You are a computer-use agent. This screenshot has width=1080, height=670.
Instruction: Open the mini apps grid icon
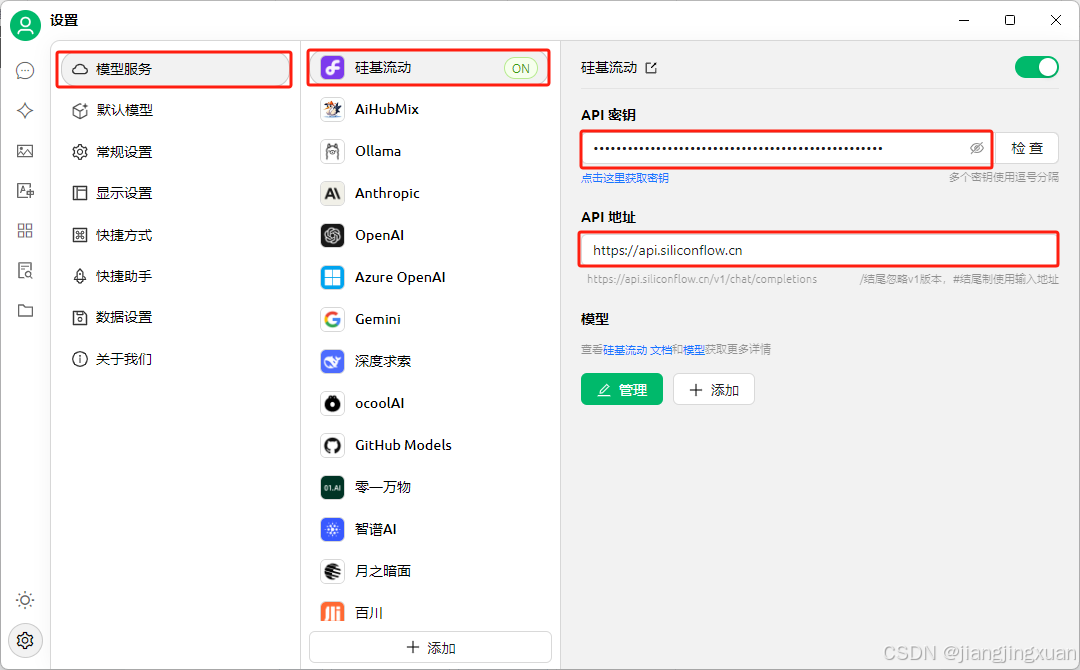[25, 231]
